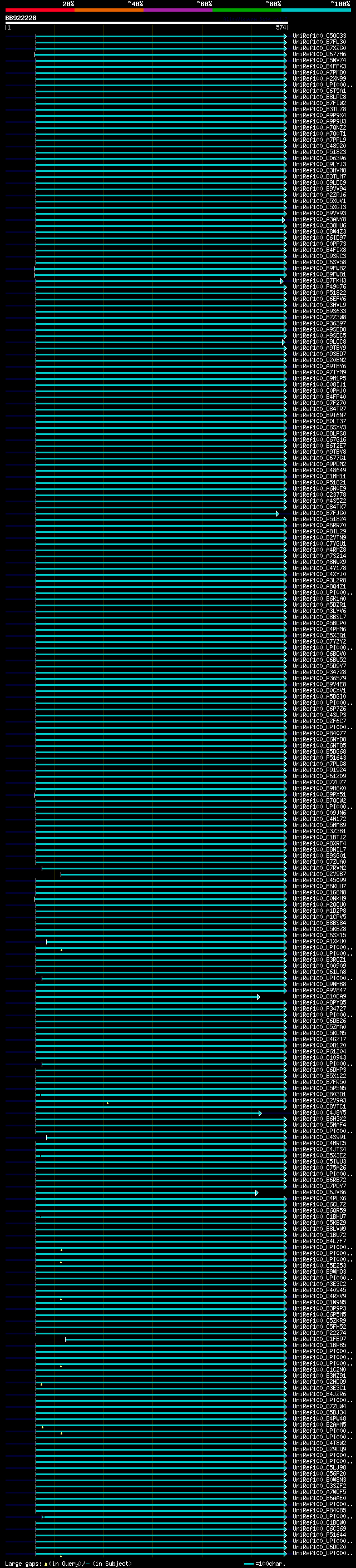Screen dimensions: 356x1568
Task: Click the UniRef100_A7PM80 entry
Action: (x=319, y=72)
